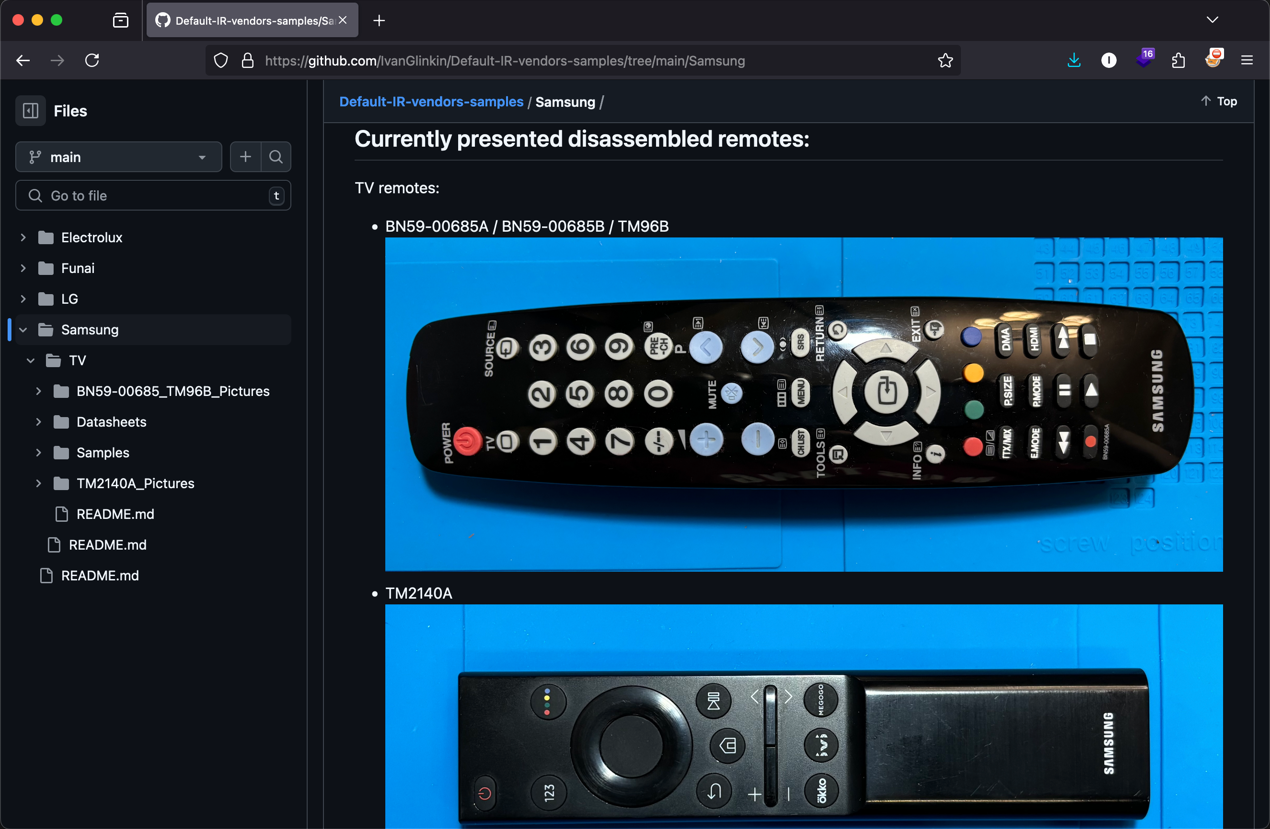This screenshot has width=1270, height=829.
Task: Collapse the Files side panel icon
Action: [30, 111]
